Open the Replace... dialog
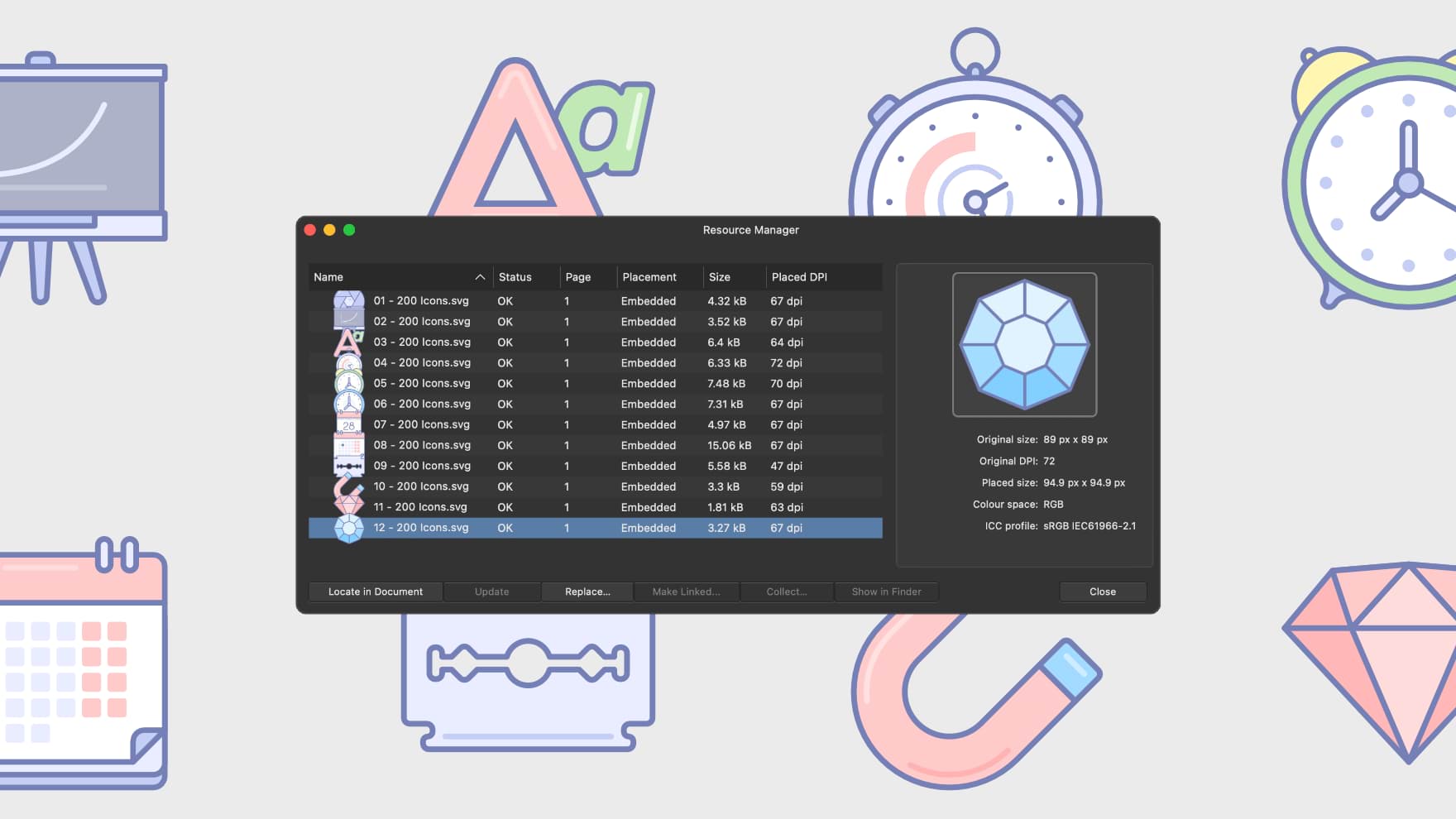The width and height of the screenshot is (1456, 819). pos(587,591)
